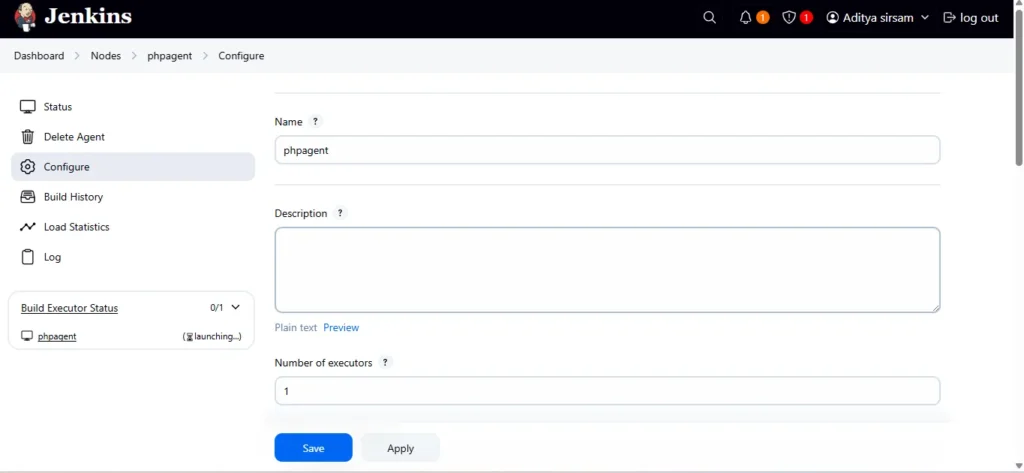Click the Apply button
The width and height of the screenshot is (1024, 473).
point(400,448)
